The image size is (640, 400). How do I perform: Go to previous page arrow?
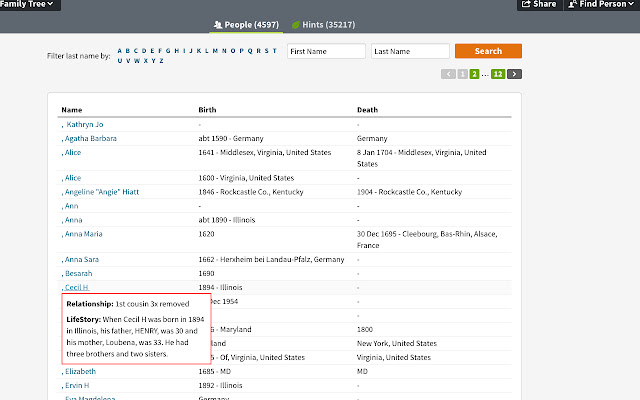(448, 74)
